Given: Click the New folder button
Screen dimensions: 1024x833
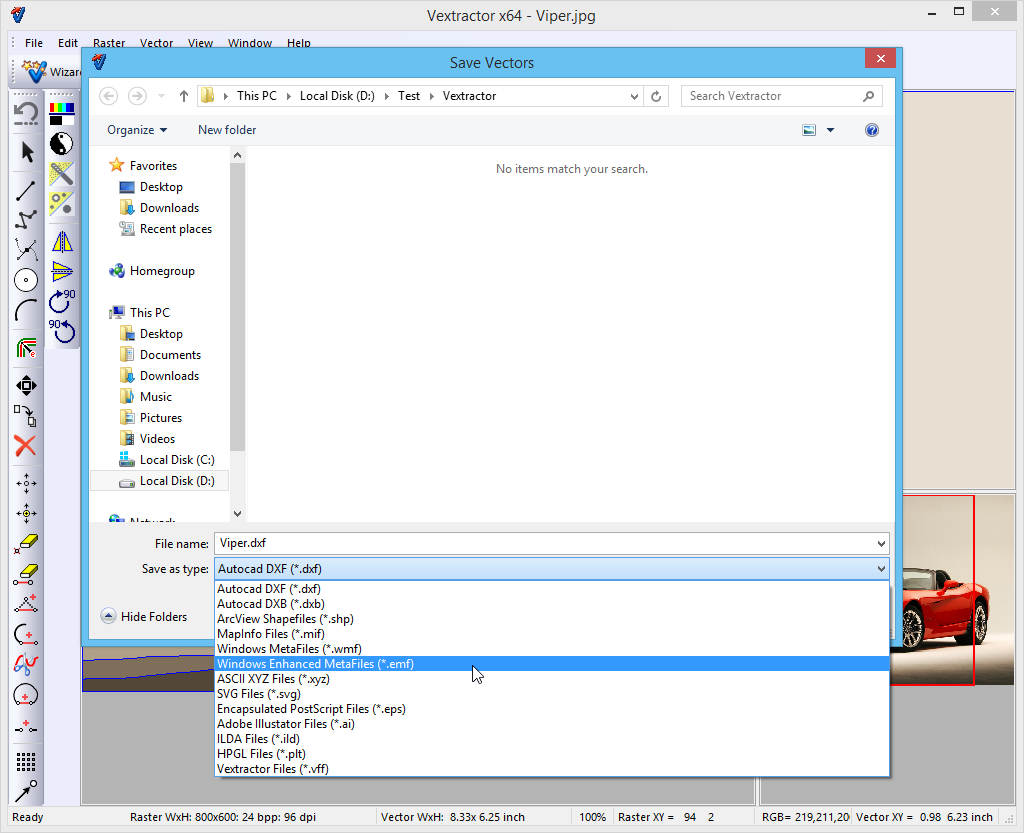Looking at the screenshot, I should coord(227,130).
